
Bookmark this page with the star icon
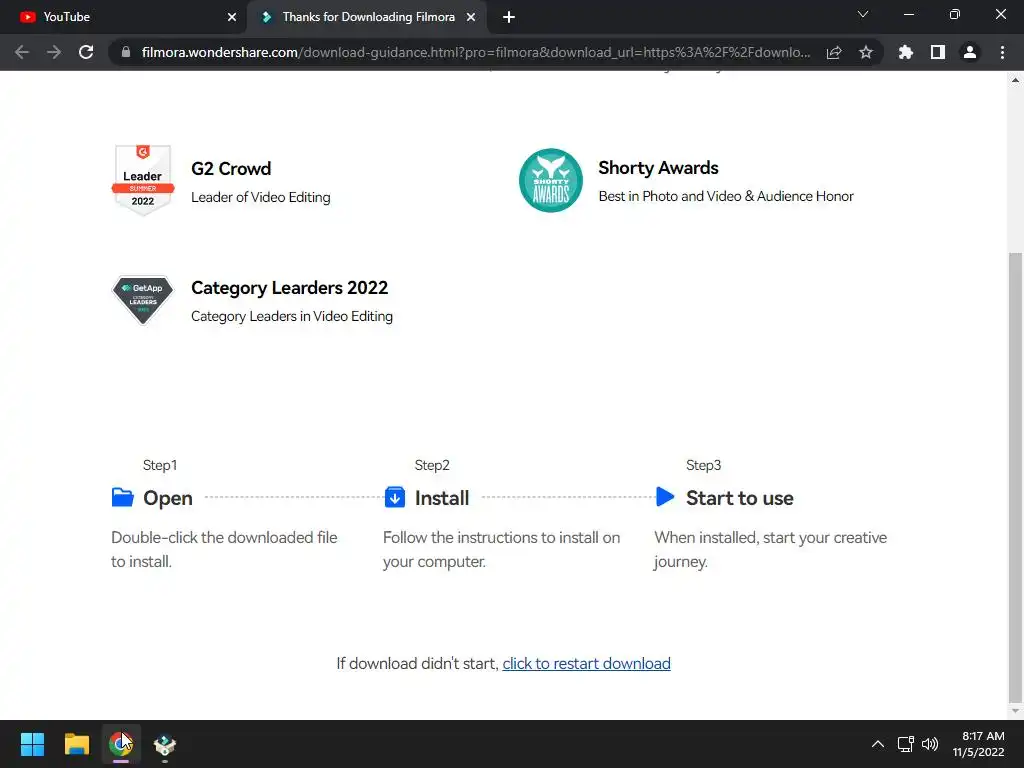pos(866,52)
